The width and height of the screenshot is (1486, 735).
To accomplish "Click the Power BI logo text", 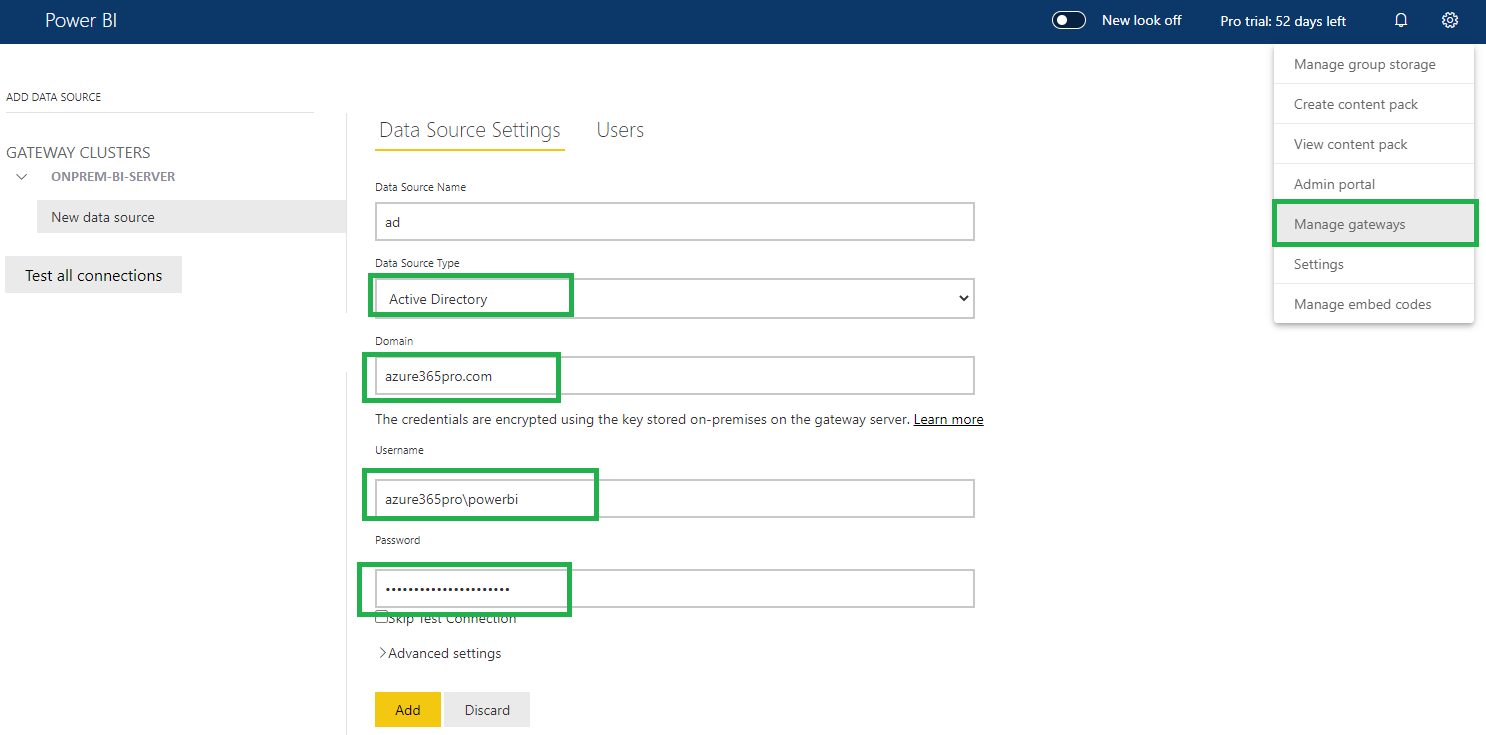I will pos(81,20).
